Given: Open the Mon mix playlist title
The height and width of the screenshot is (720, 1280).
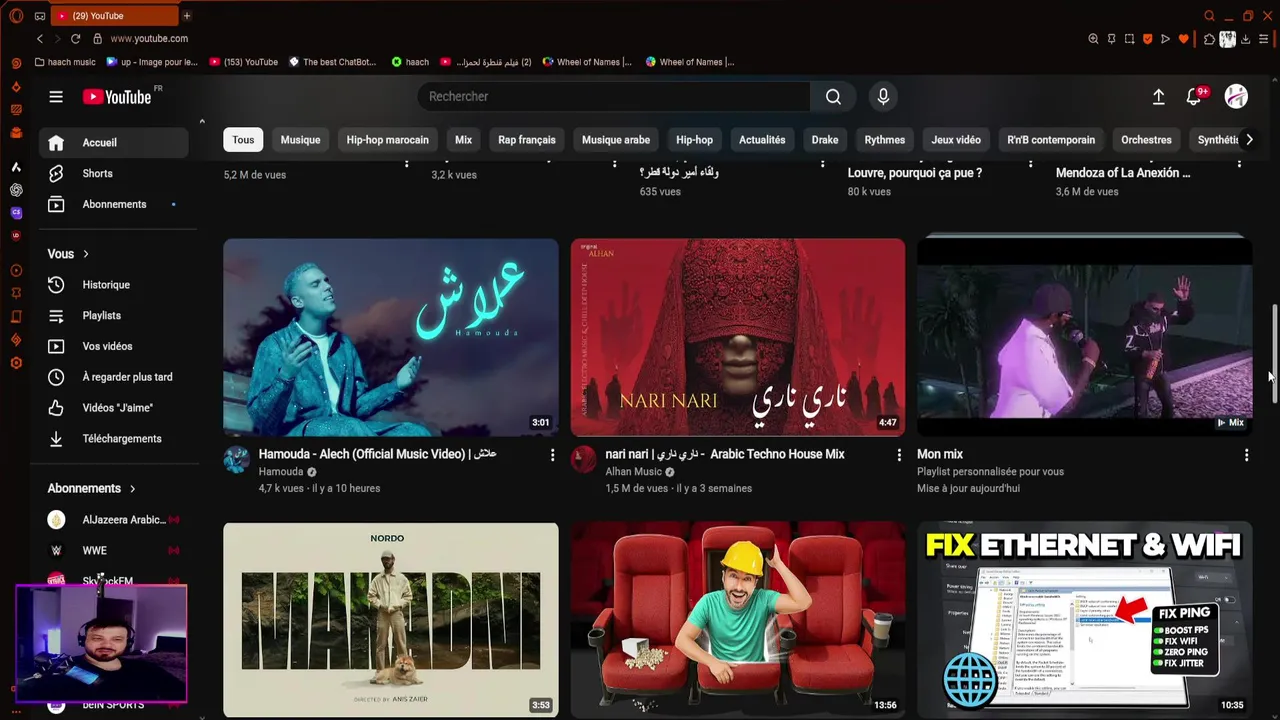Looking at the screenshot, I should pos(940,454).
